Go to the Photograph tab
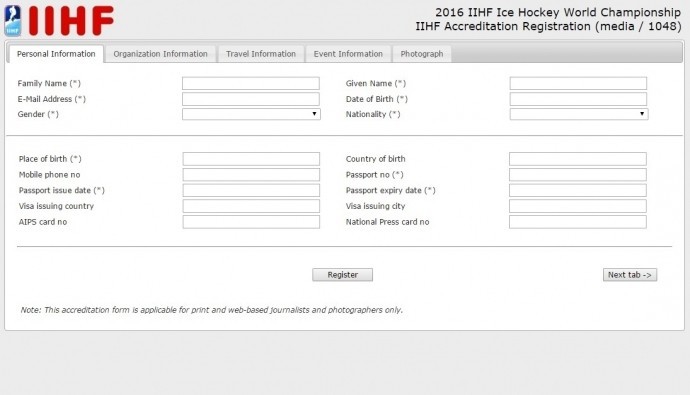Image resolution: width=690 pixels, height=395 pixels. [422, 54]
